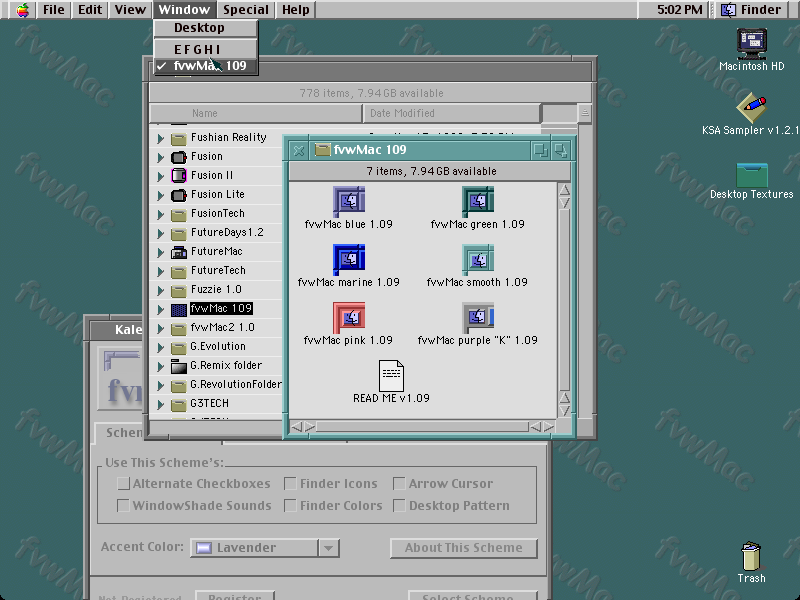Screen dimensions: 800x600
Task: Click the WindowShade collapse box of fvwMac 109
Action: (561, 150)
